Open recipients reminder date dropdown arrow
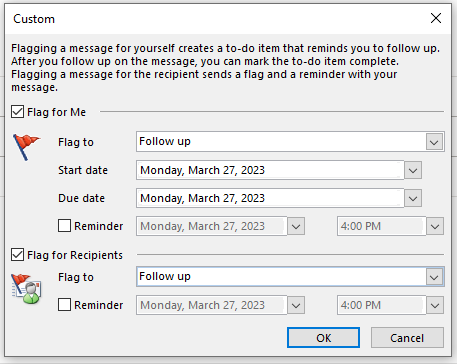Image resolution: width=457 pixels, height=364 pixels. 296,305
